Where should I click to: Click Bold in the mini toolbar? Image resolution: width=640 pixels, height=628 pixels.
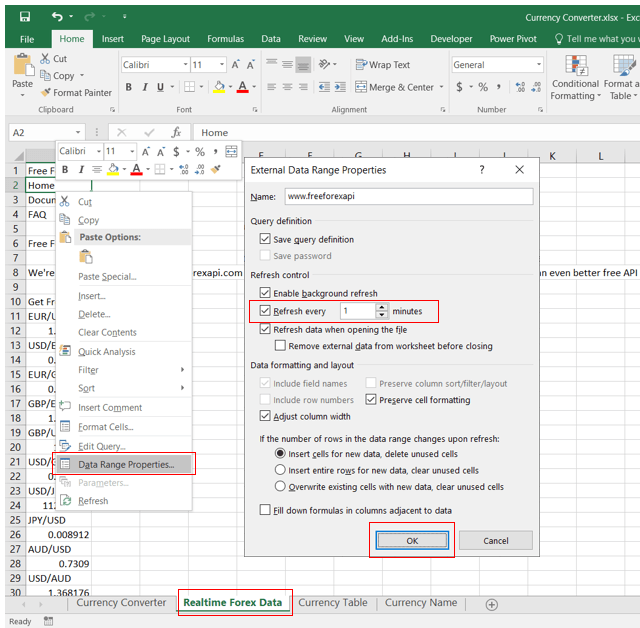[65, 169]
